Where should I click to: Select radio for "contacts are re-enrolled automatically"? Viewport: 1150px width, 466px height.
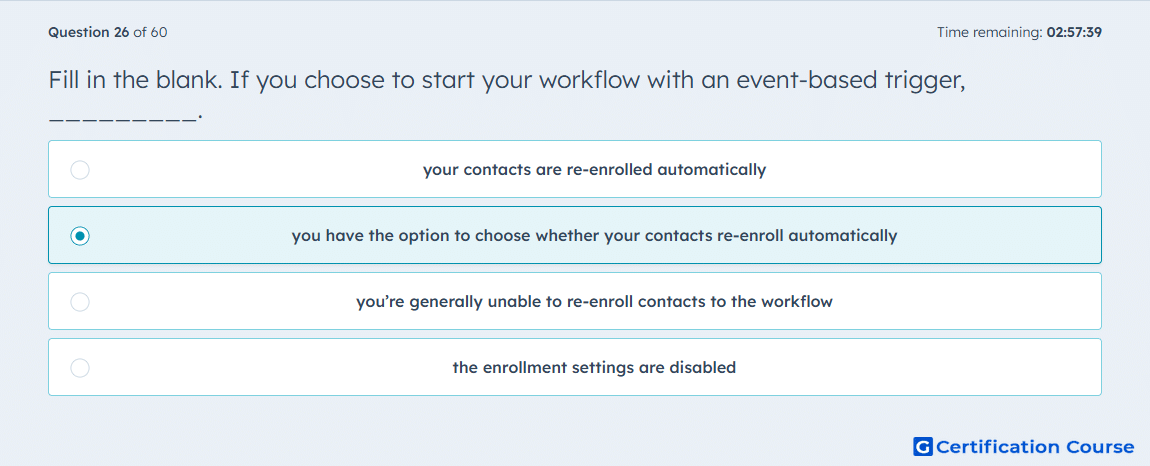80,170
